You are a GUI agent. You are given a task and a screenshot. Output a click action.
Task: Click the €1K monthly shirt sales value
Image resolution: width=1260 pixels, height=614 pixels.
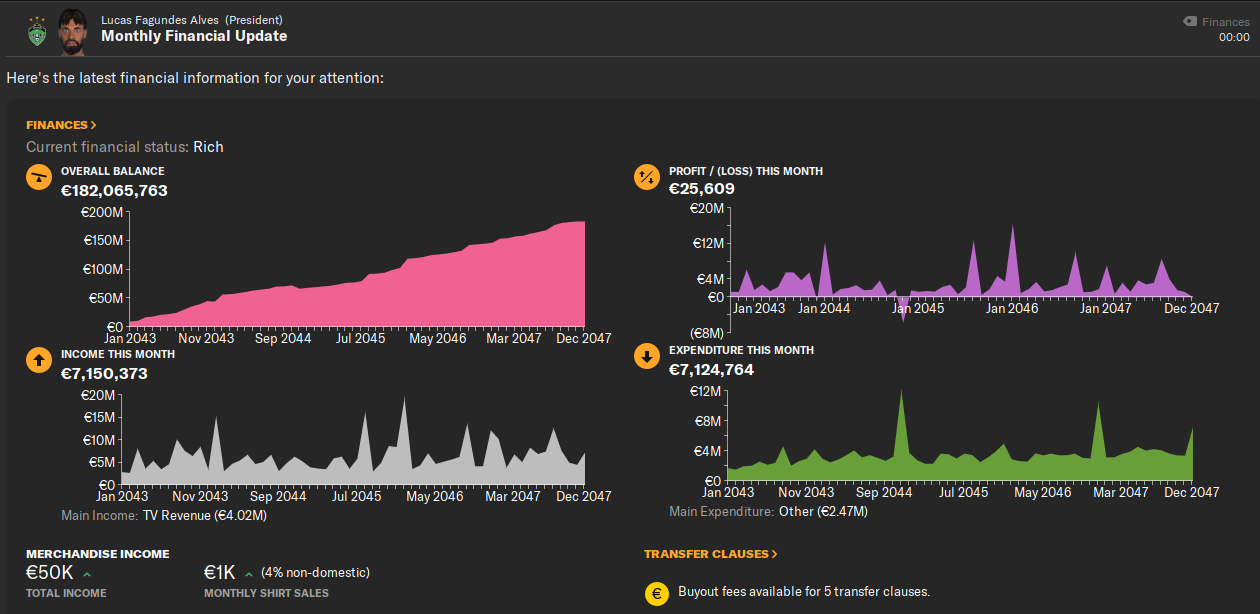220,573
